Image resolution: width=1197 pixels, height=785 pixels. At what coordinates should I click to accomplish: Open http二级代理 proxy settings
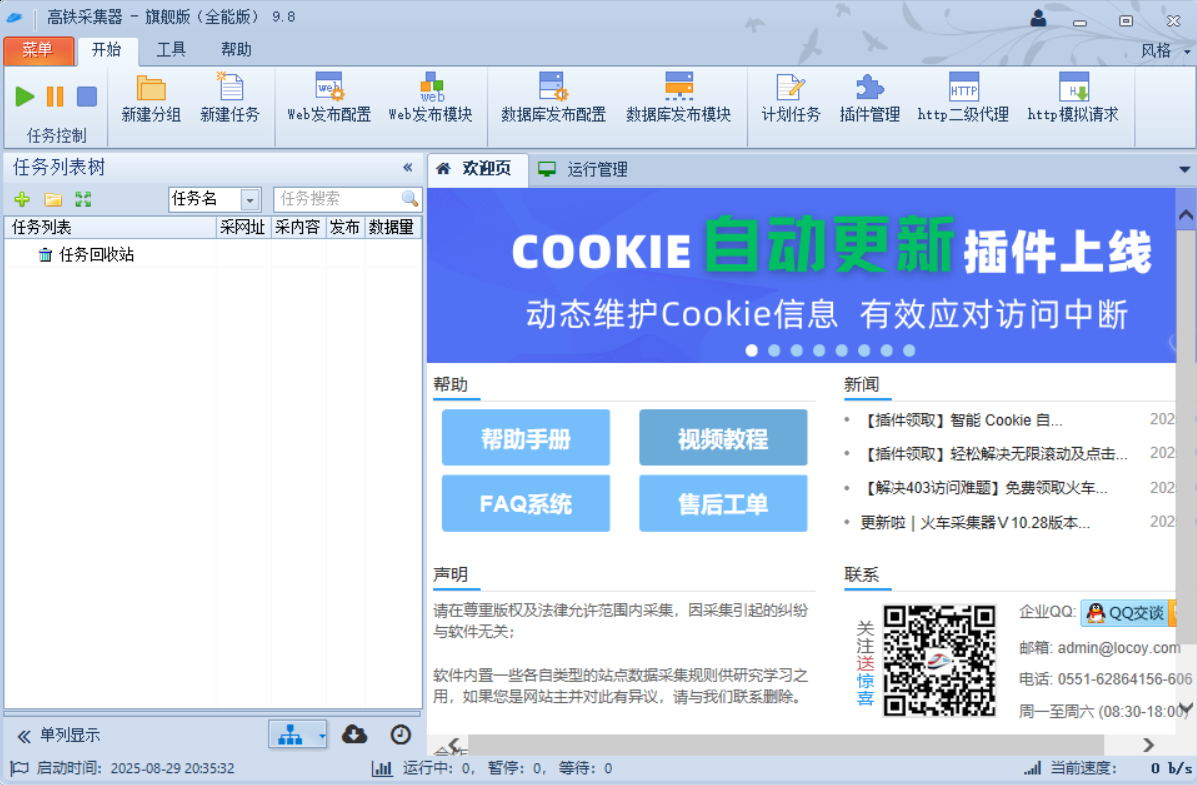(x=963, y=99)
